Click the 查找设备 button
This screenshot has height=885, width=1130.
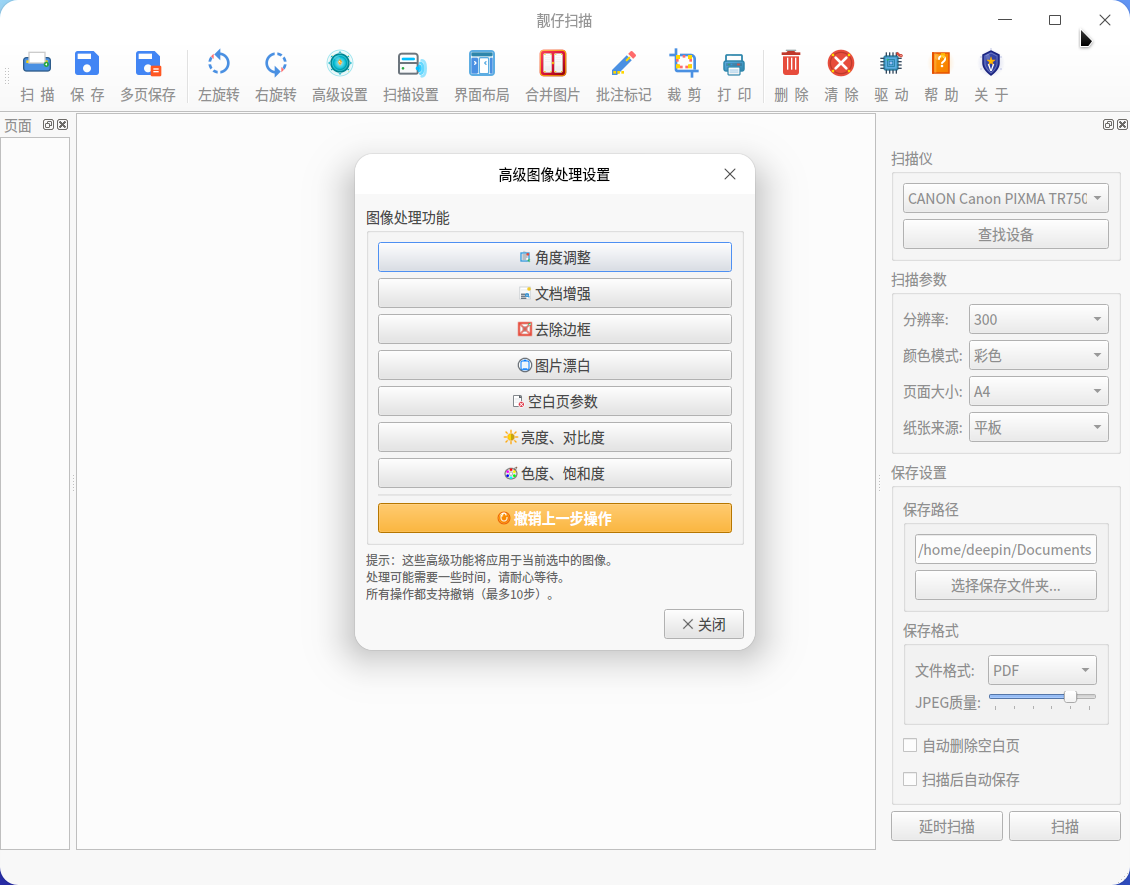[1005, 234]
